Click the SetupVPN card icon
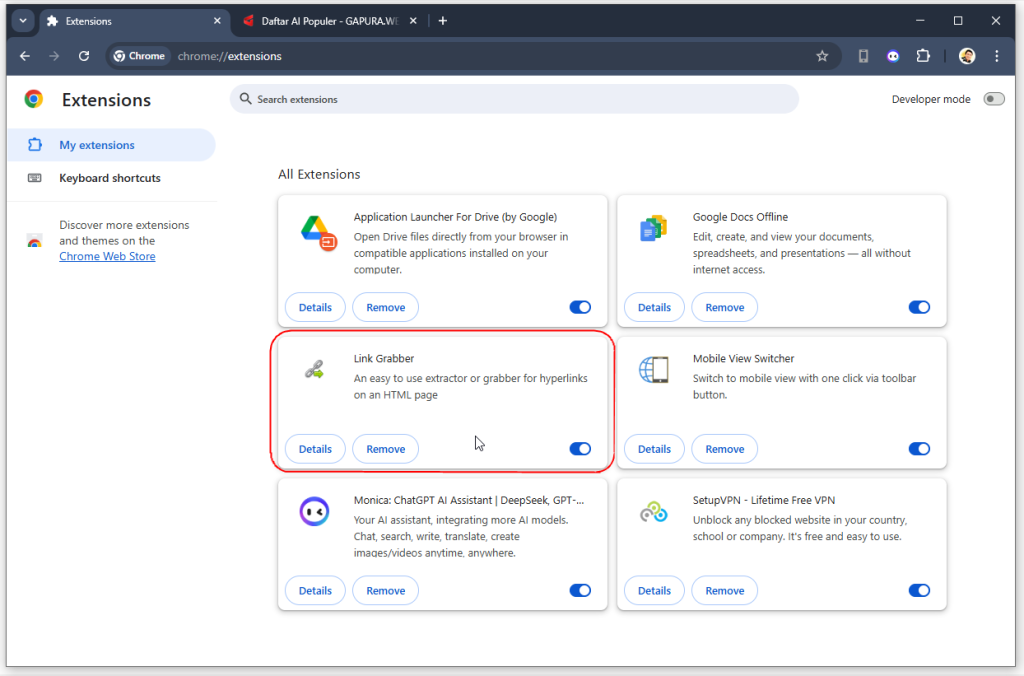The height and width of the screenshot is (676, 1024). coord(653,512)
